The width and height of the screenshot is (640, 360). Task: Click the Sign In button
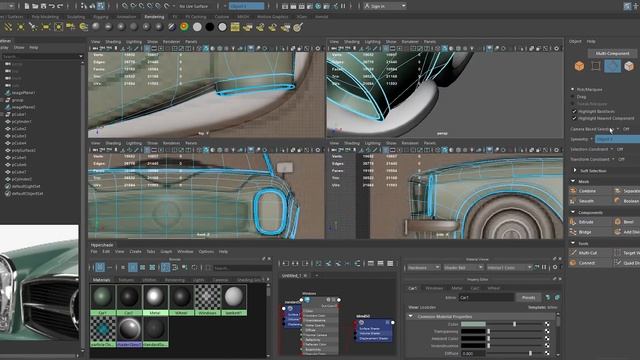(x=384, y=6)
